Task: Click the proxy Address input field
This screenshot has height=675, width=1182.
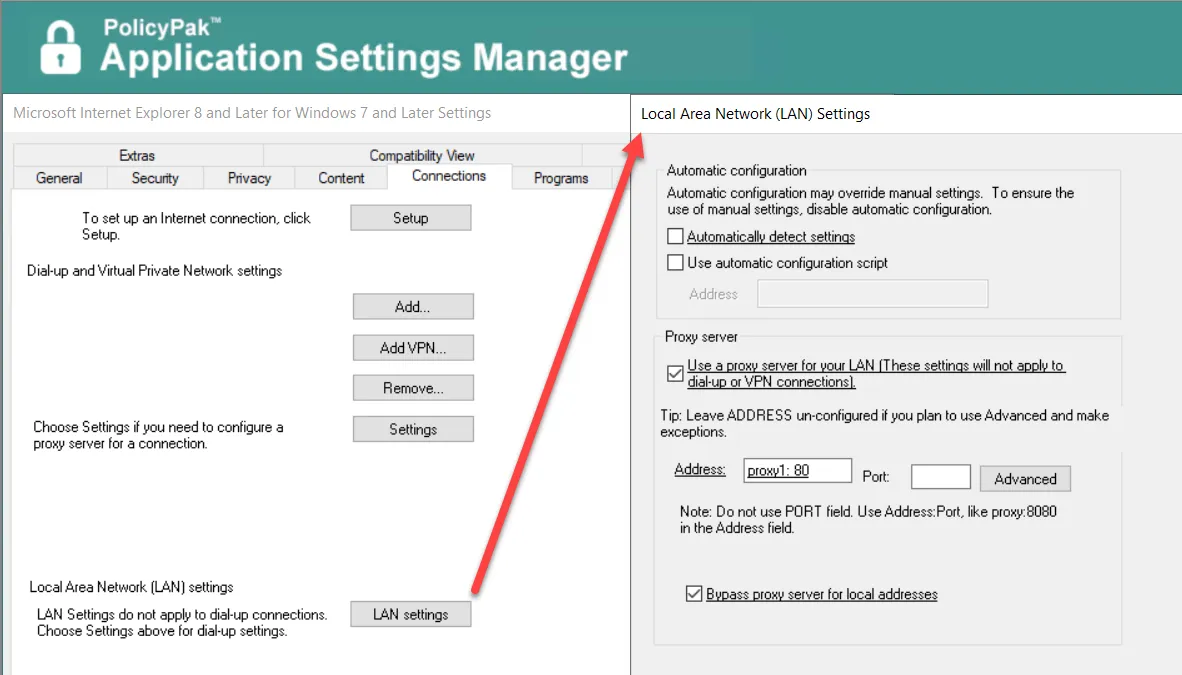Action: [x=798, y=471]
